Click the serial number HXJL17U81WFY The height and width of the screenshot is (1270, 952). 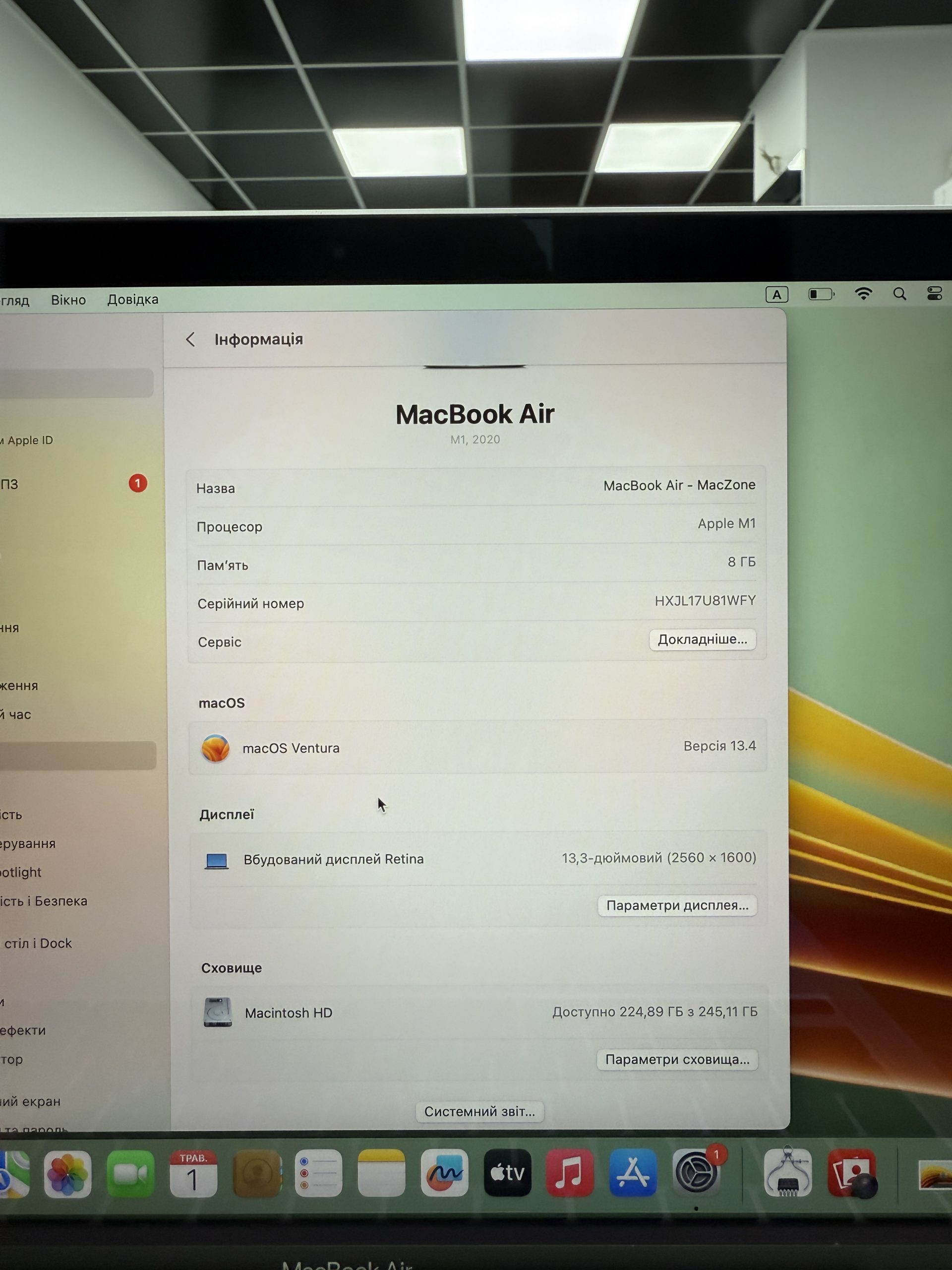coord(705,601)
